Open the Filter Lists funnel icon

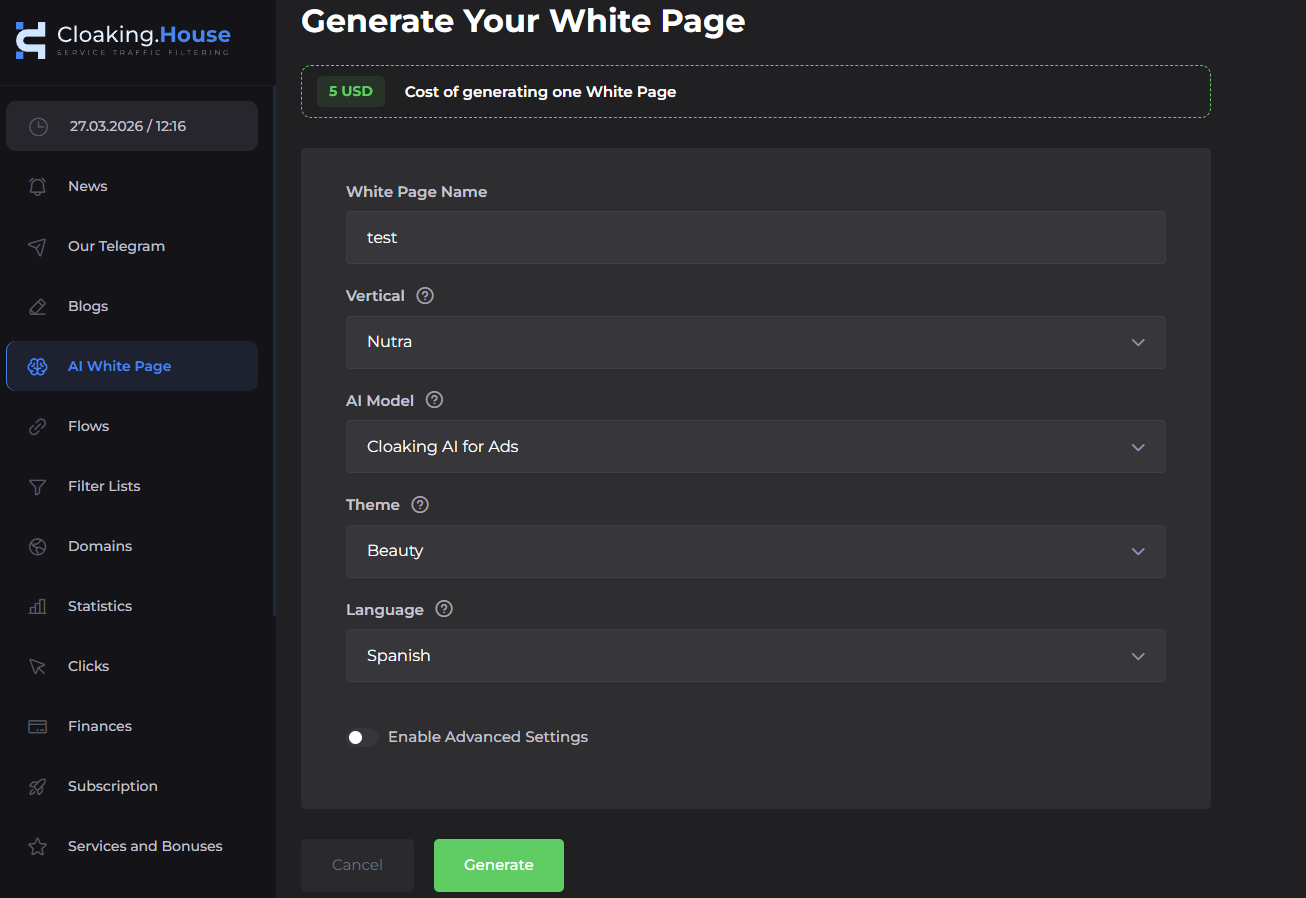point(37,486)
